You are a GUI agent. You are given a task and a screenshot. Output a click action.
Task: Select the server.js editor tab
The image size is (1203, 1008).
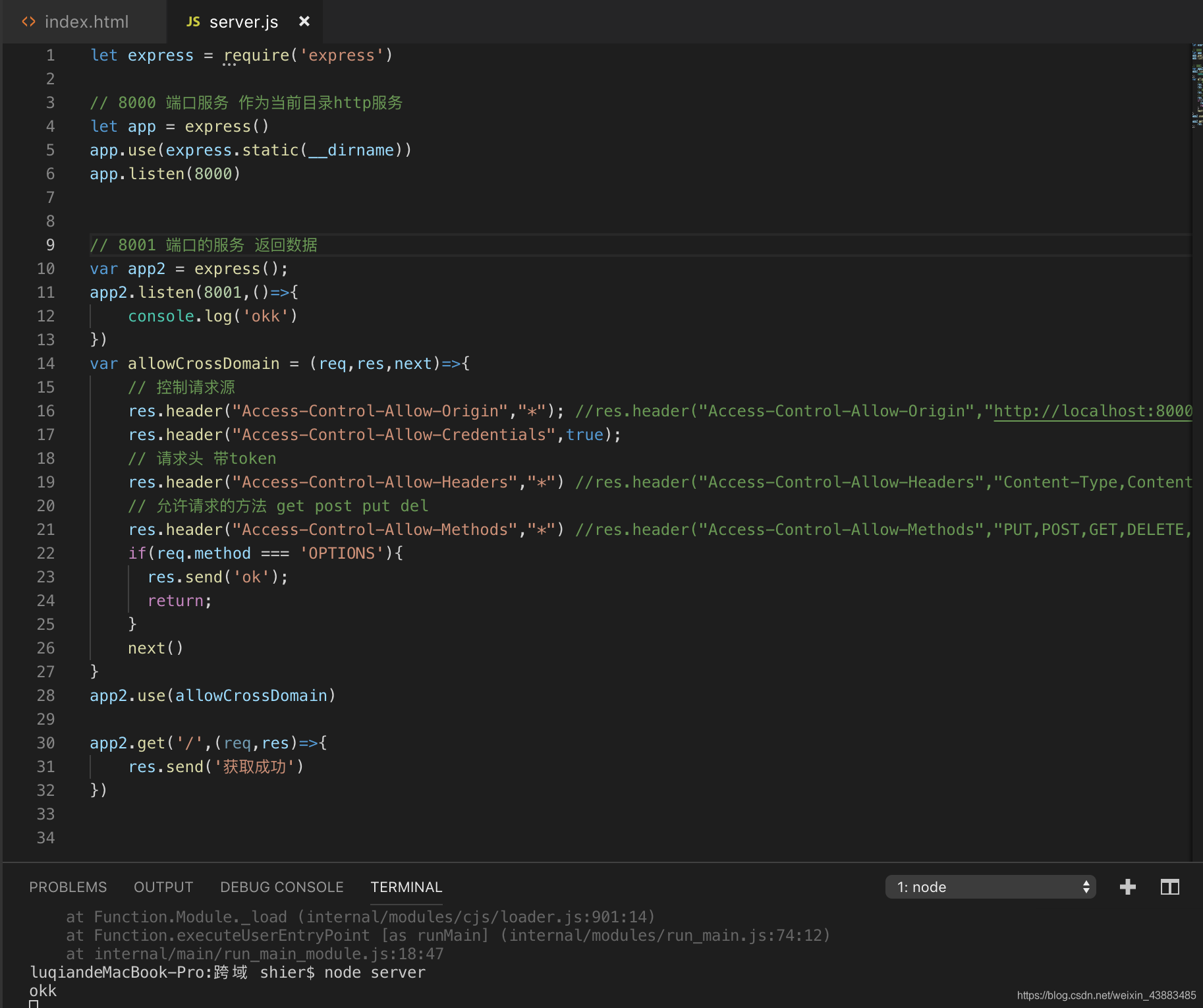coord(244,22)
